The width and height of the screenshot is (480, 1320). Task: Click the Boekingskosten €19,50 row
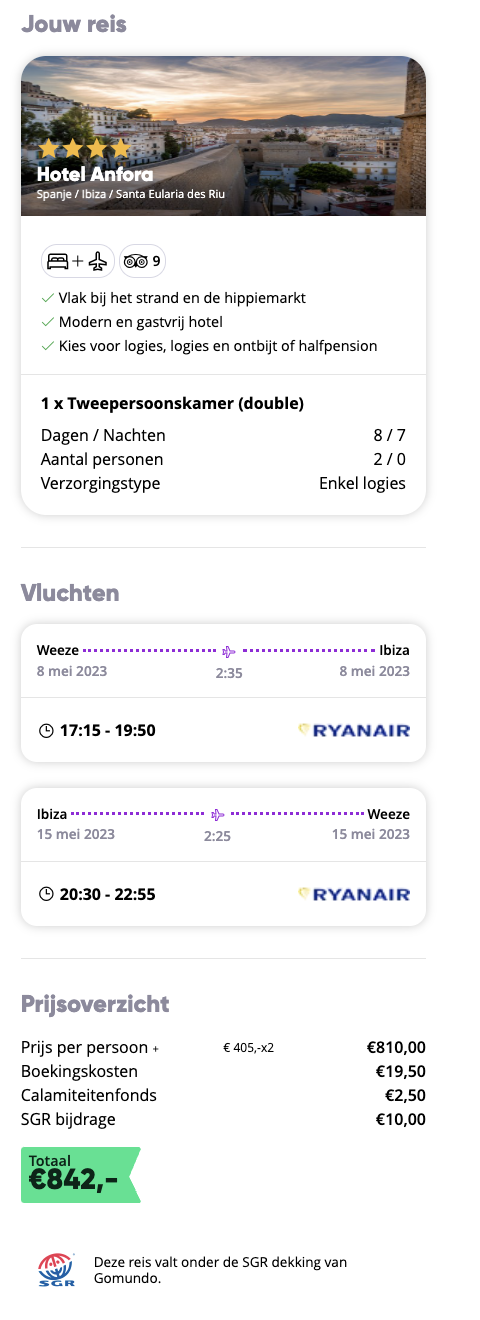pyautogui.click(x=223, y=1071)
